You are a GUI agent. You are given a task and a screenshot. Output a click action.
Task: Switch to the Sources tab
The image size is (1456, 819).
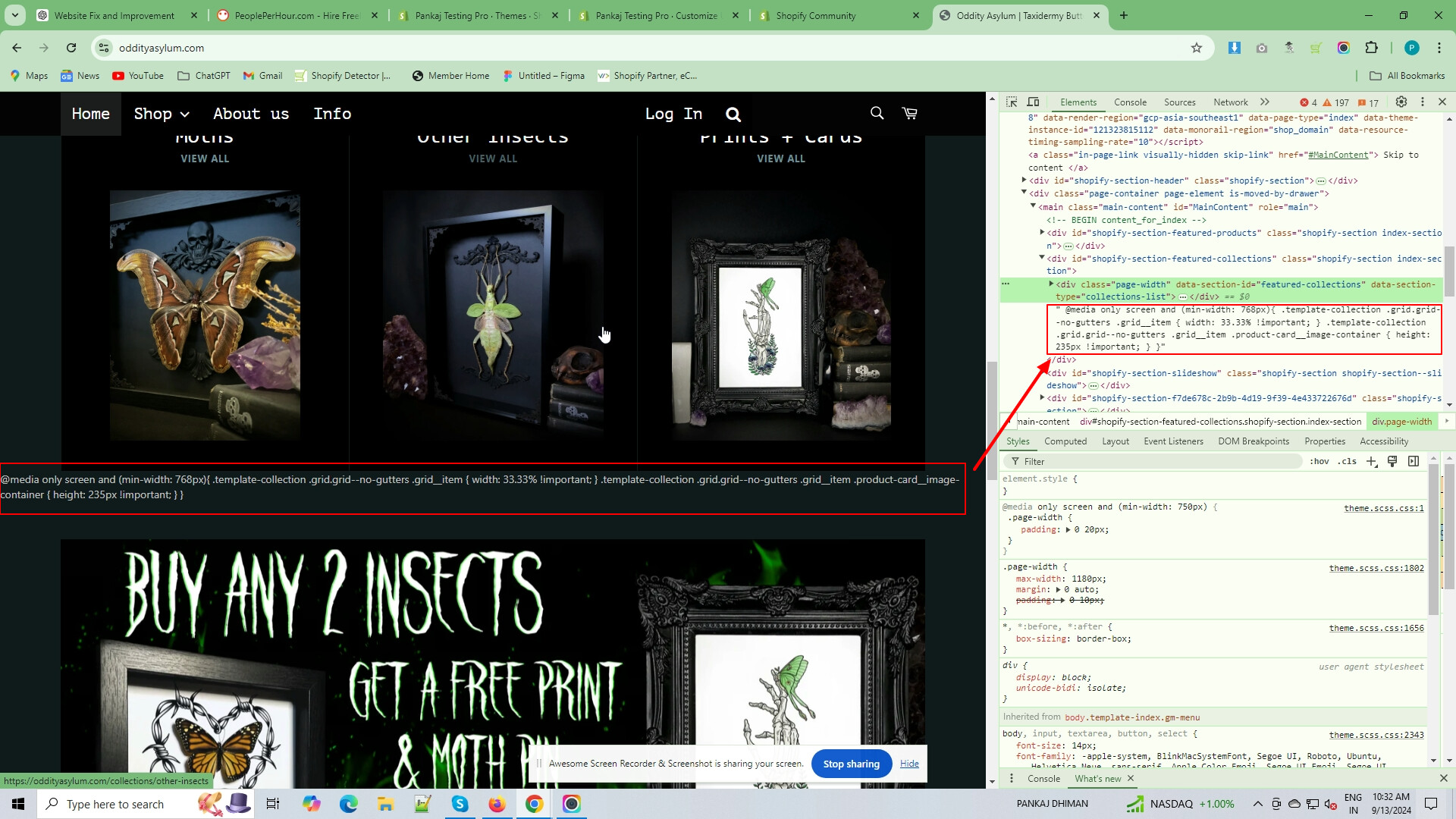coord(1179,102)
